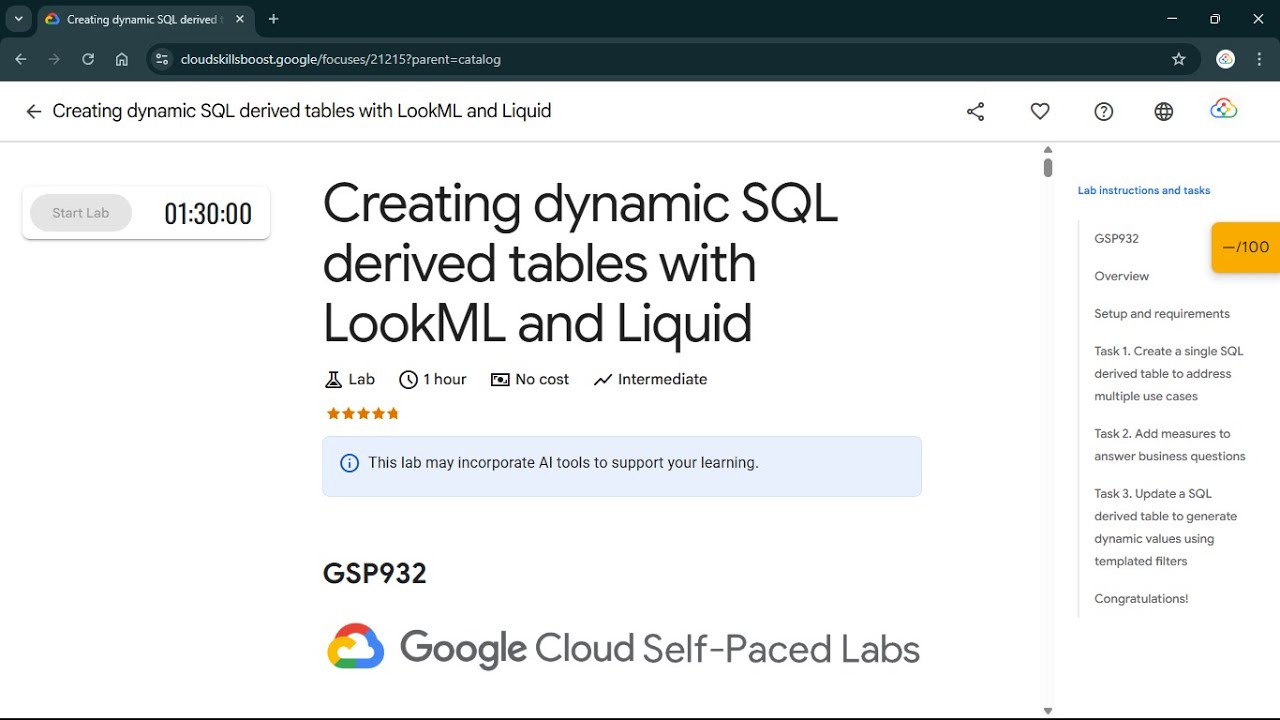Jump to Task 3 Update a SQL derived table

(1165, 527)
